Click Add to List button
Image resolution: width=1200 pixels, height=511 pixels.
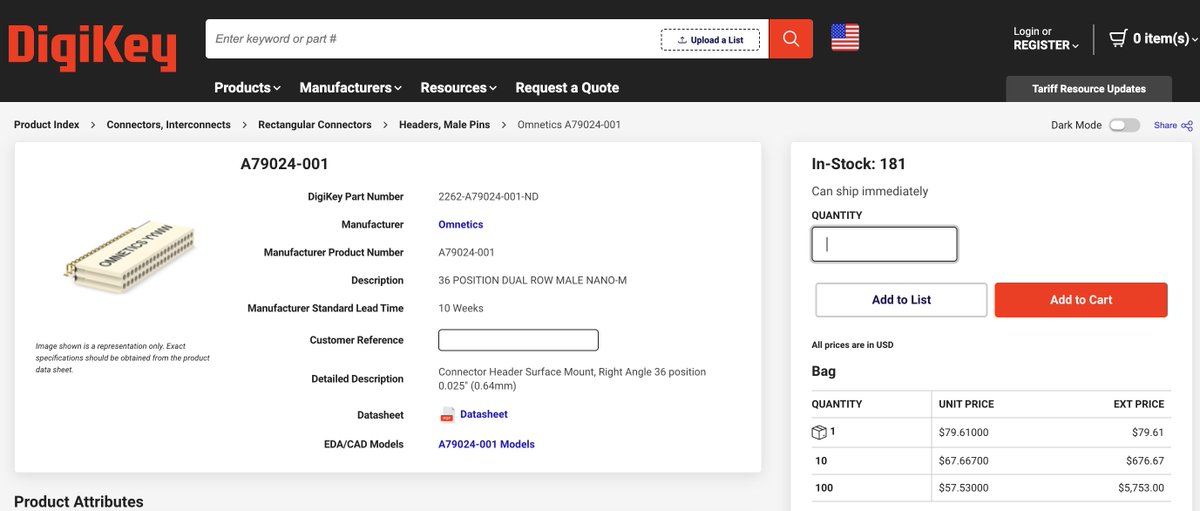901,300
